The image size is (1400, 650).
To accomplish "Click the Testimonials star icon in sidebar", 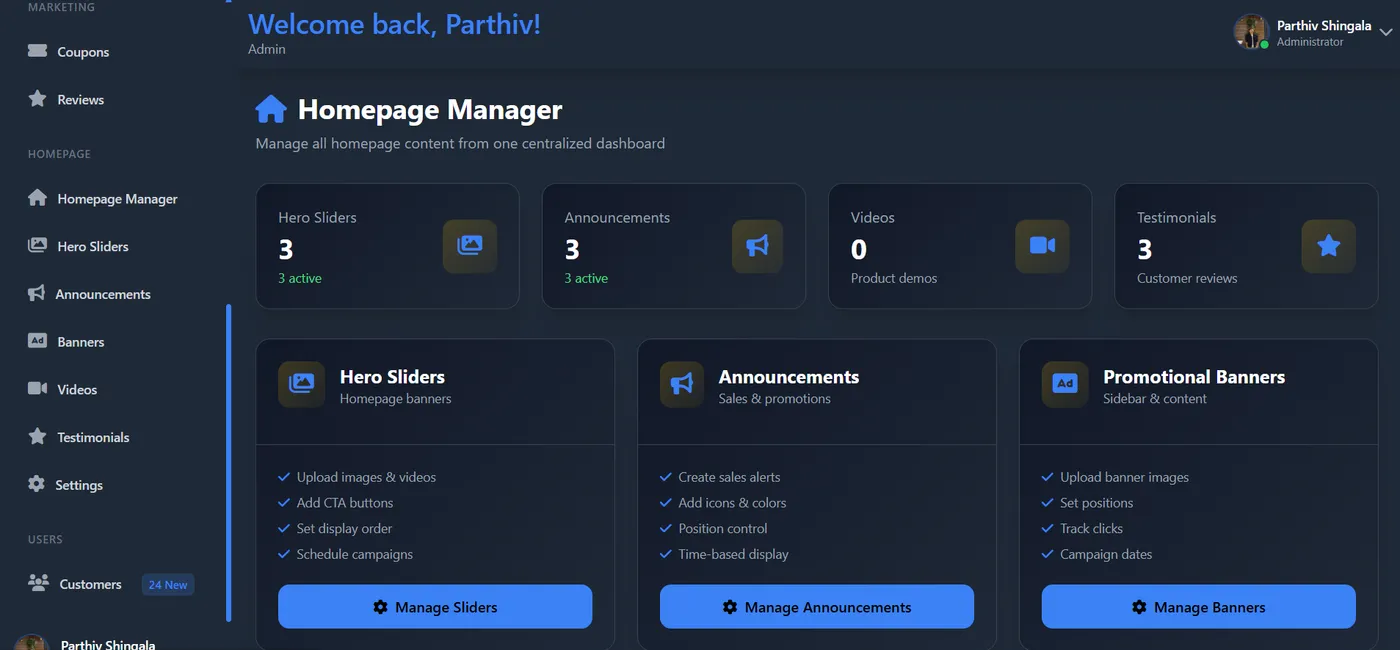I will coord(37,436).
